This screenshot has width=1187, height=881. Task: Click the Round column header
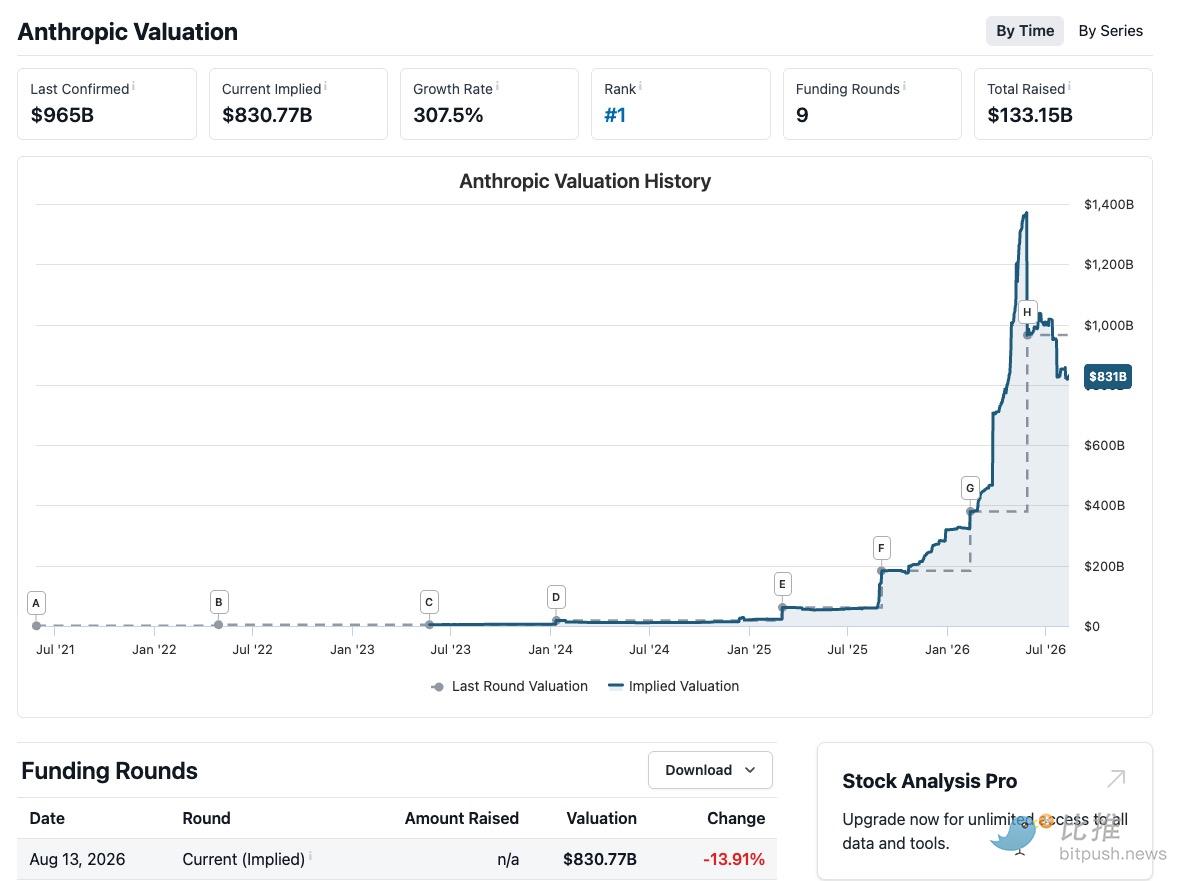pos(206,818)
